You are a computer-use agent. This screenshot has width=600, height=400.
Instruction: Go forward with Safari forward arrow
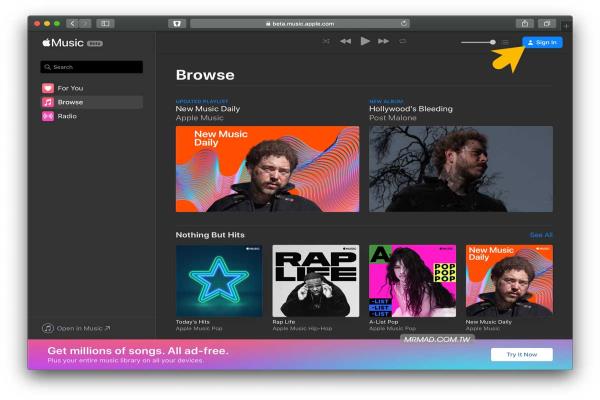pyautogui.click(x=85, y=24)
